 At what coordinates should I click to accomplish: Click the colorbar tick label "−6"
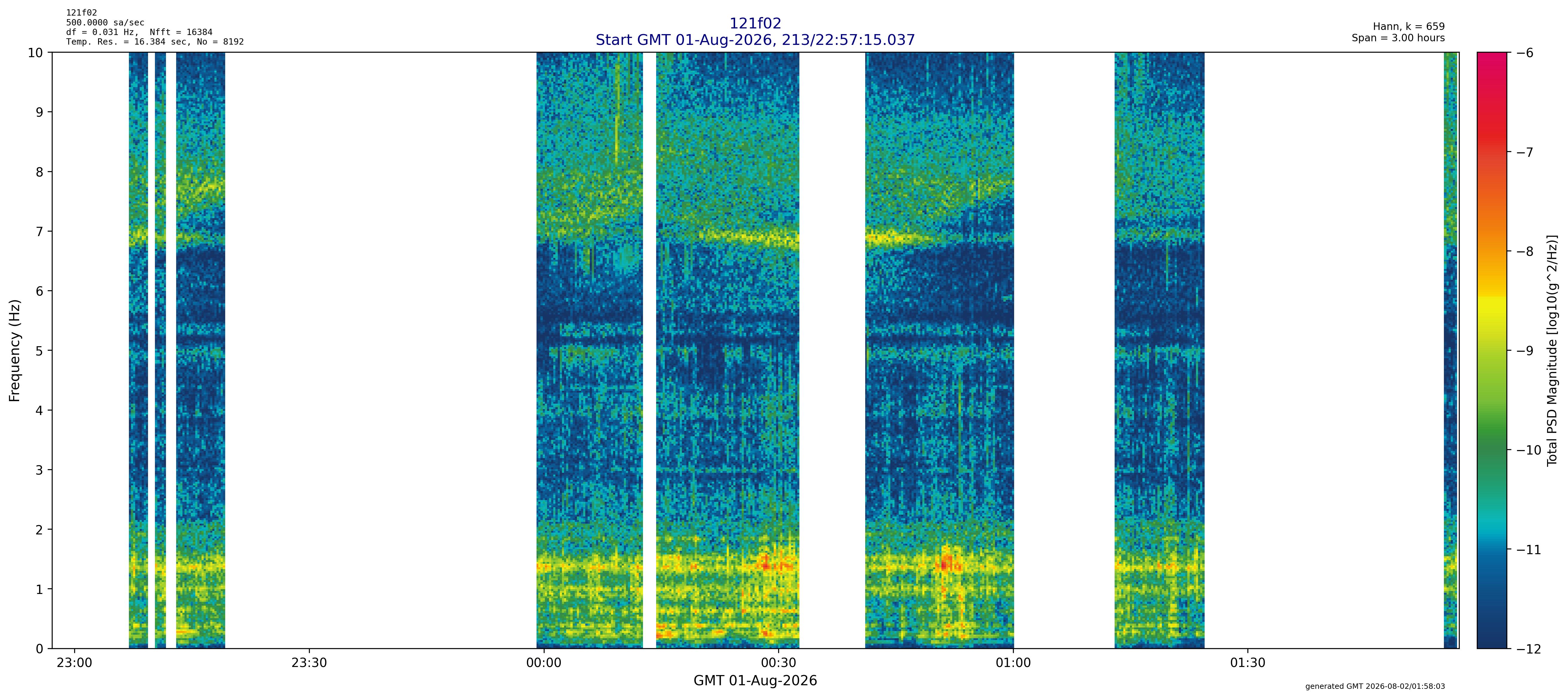coord(1524,53)
